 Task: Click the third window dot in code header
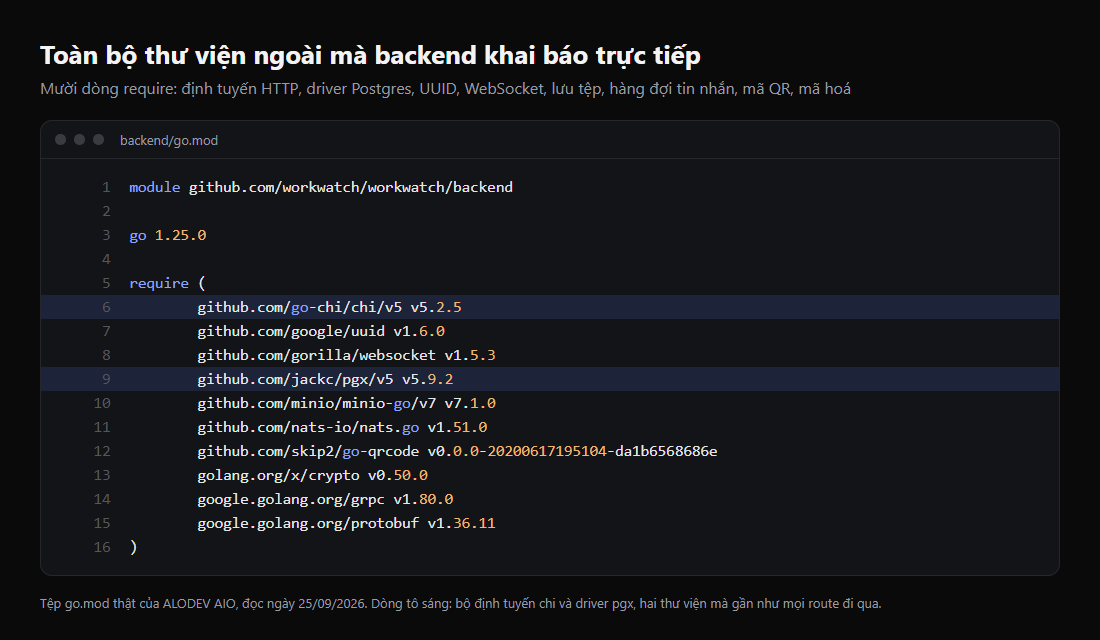tap(98, 140)
